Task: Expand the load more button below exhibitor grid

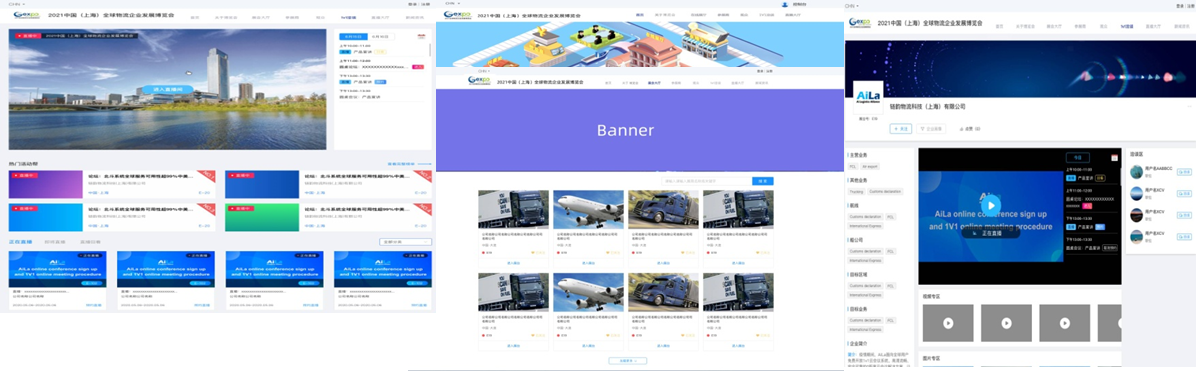Action: (x=628, y=360)
